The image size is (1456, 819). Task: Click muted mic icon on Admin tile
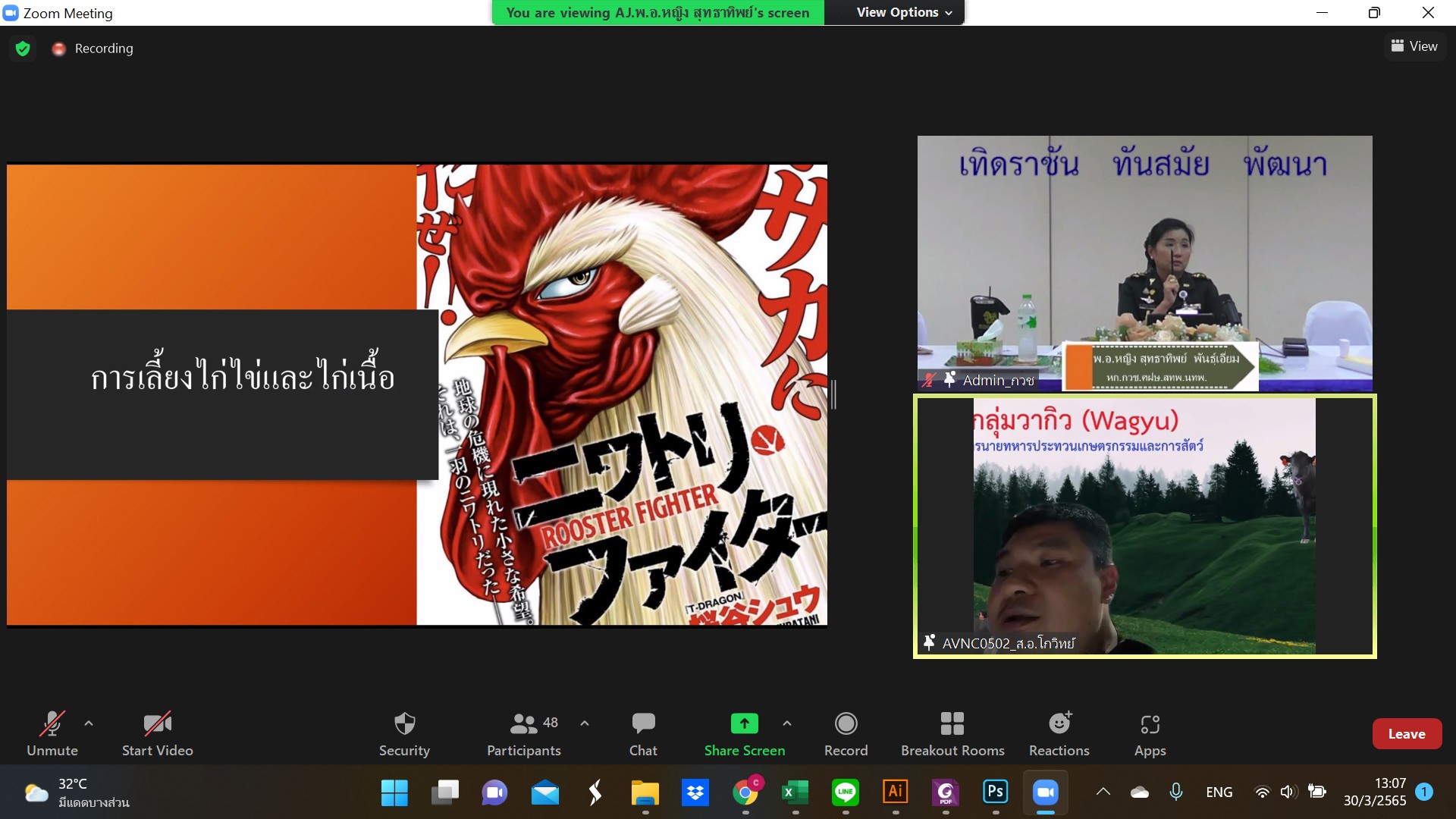click(x=928, y=379)
